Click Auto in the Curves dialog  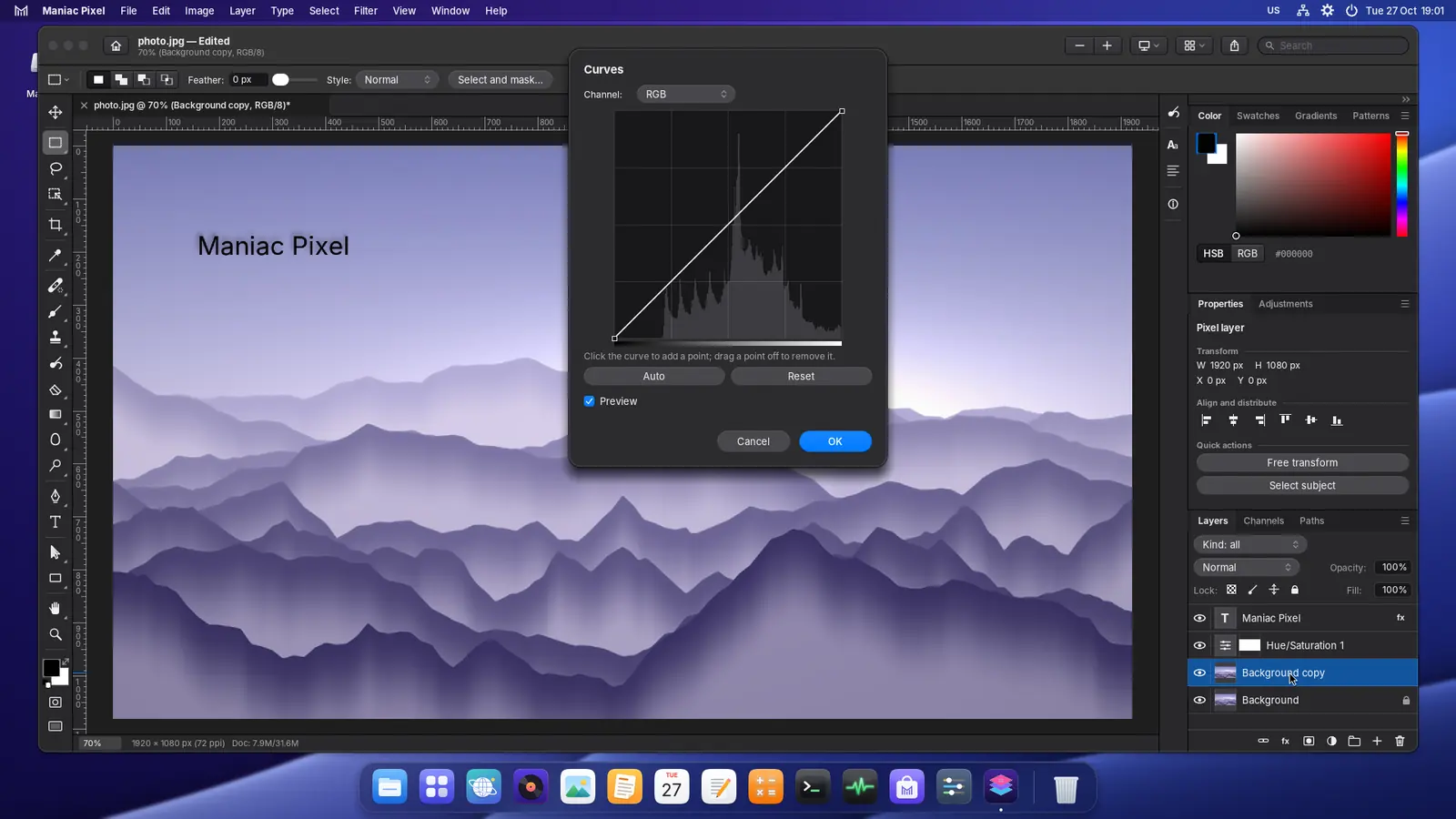point(654,376)
